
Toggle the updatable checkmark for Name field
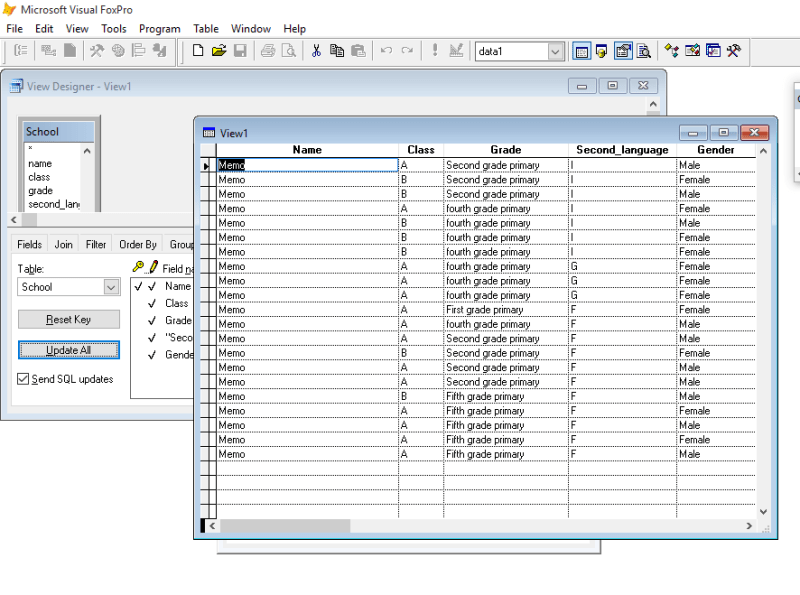pyautogui.click(x=152, y=286)
